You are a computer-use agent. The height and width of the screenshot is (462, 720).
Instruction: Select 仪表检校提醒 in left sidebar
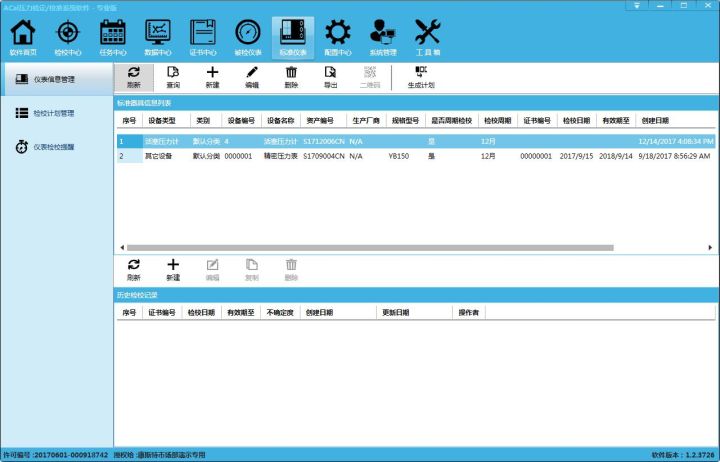(x=54, y=147)
